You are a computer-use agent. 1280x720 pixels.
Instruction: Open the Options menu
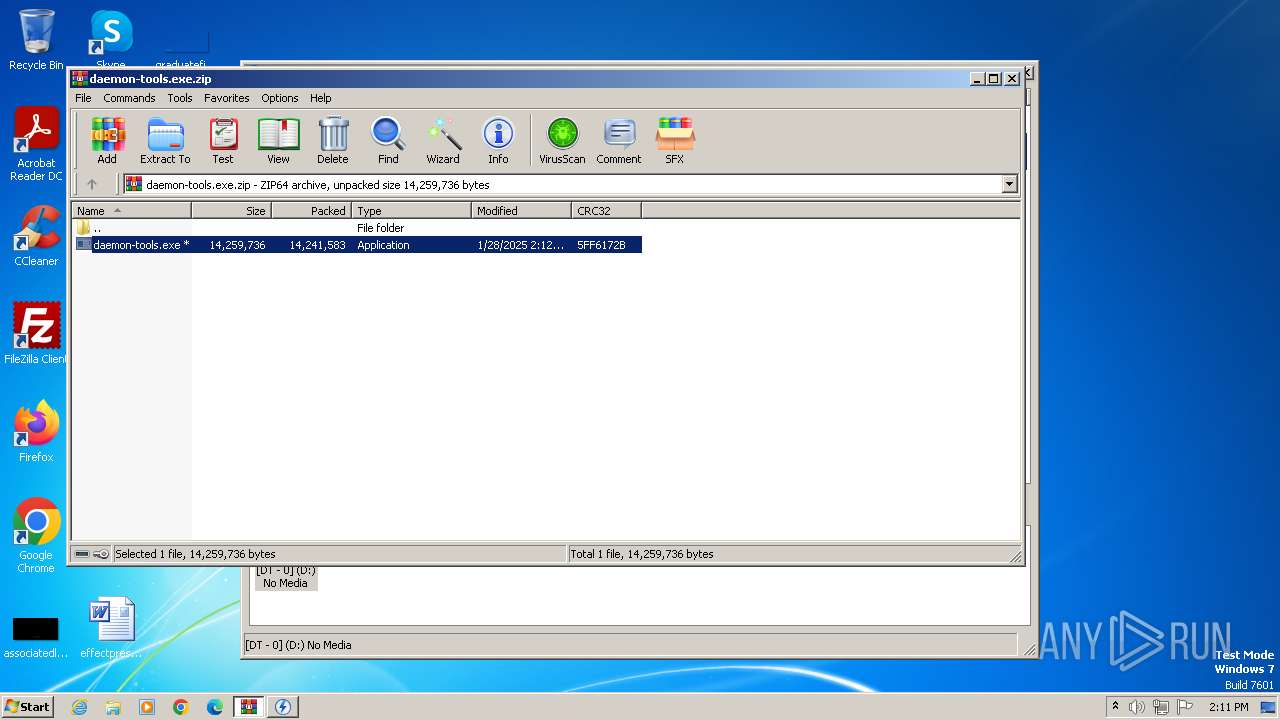point(280,98)
